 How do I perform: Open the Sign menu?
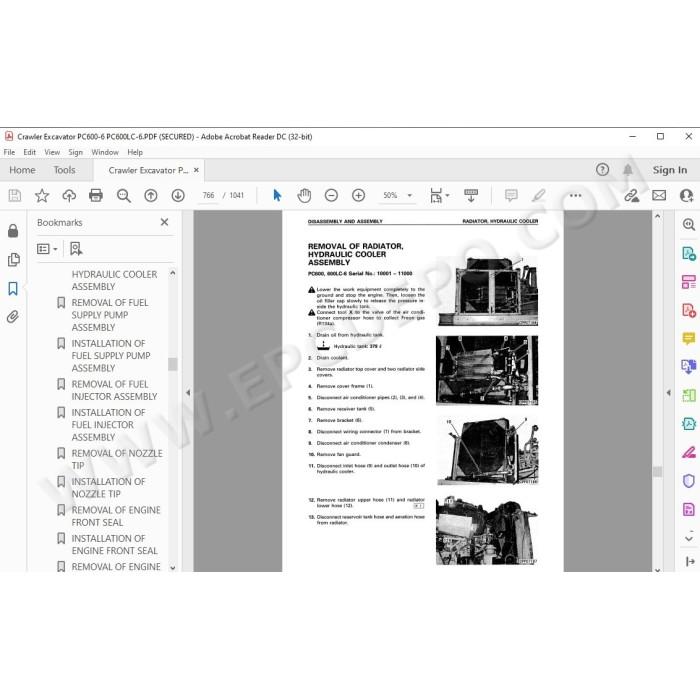pos(75,152)
